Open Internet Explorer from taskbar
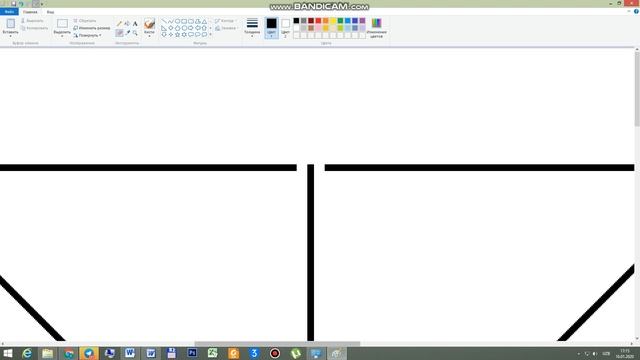Viewport: 640px width, 360px height. 27,353
